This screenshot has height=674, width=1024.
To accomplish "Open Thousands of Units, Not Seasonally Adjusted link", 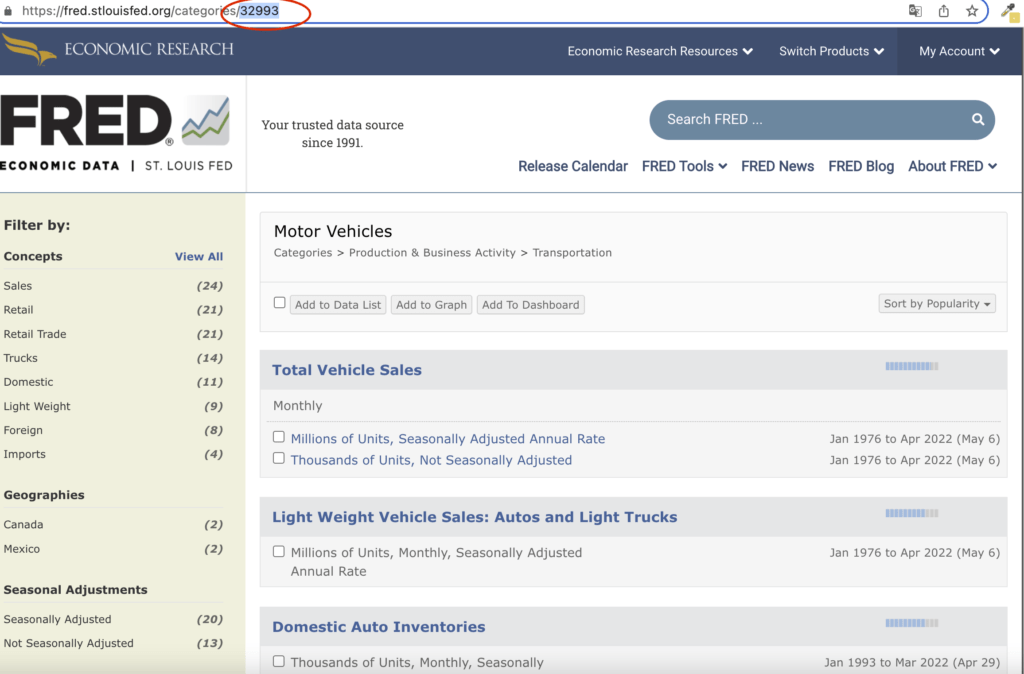I will (x=431, y=460).
